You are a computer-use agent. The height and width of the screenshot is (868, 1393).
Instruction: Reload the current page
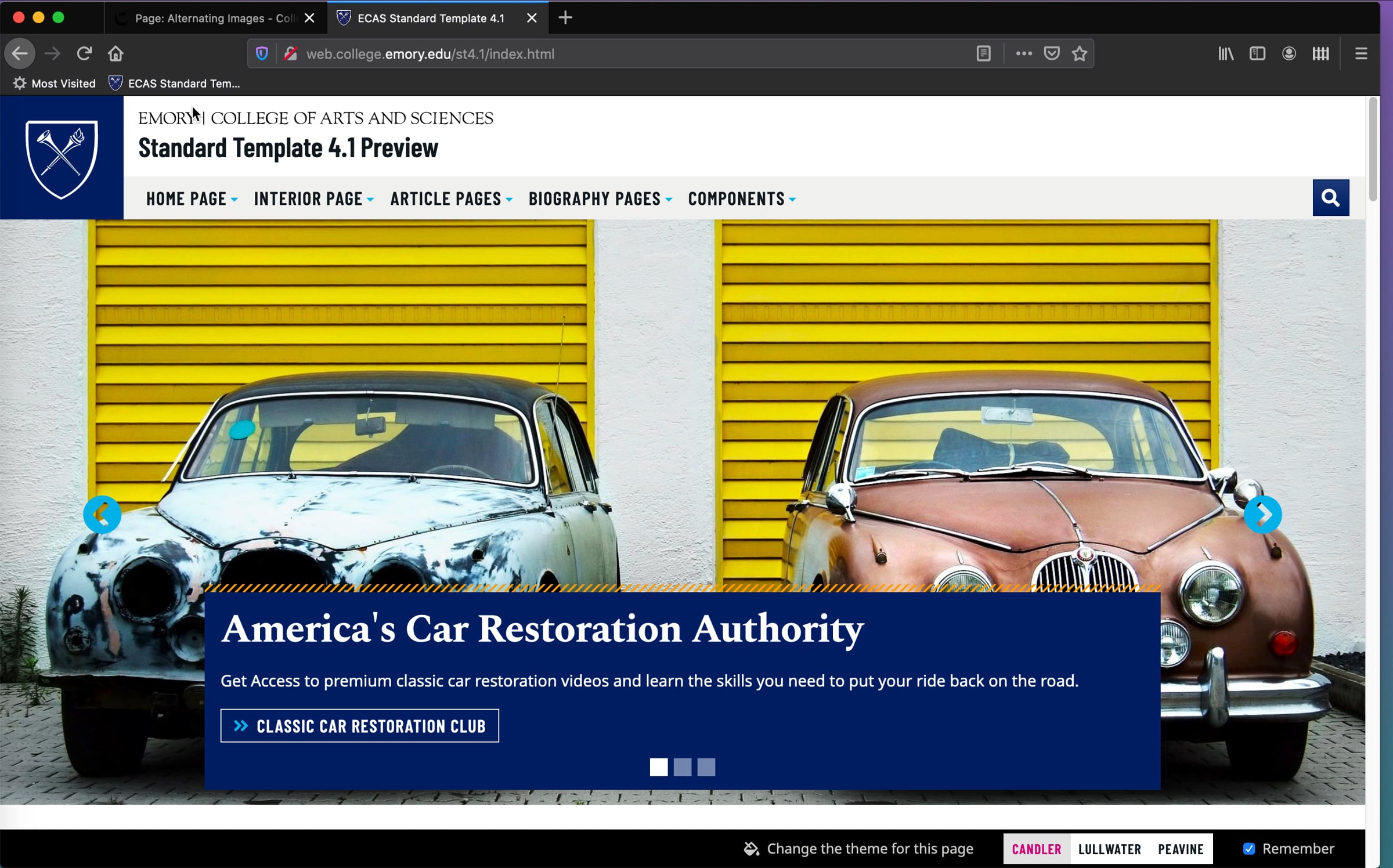coord(84,54)
